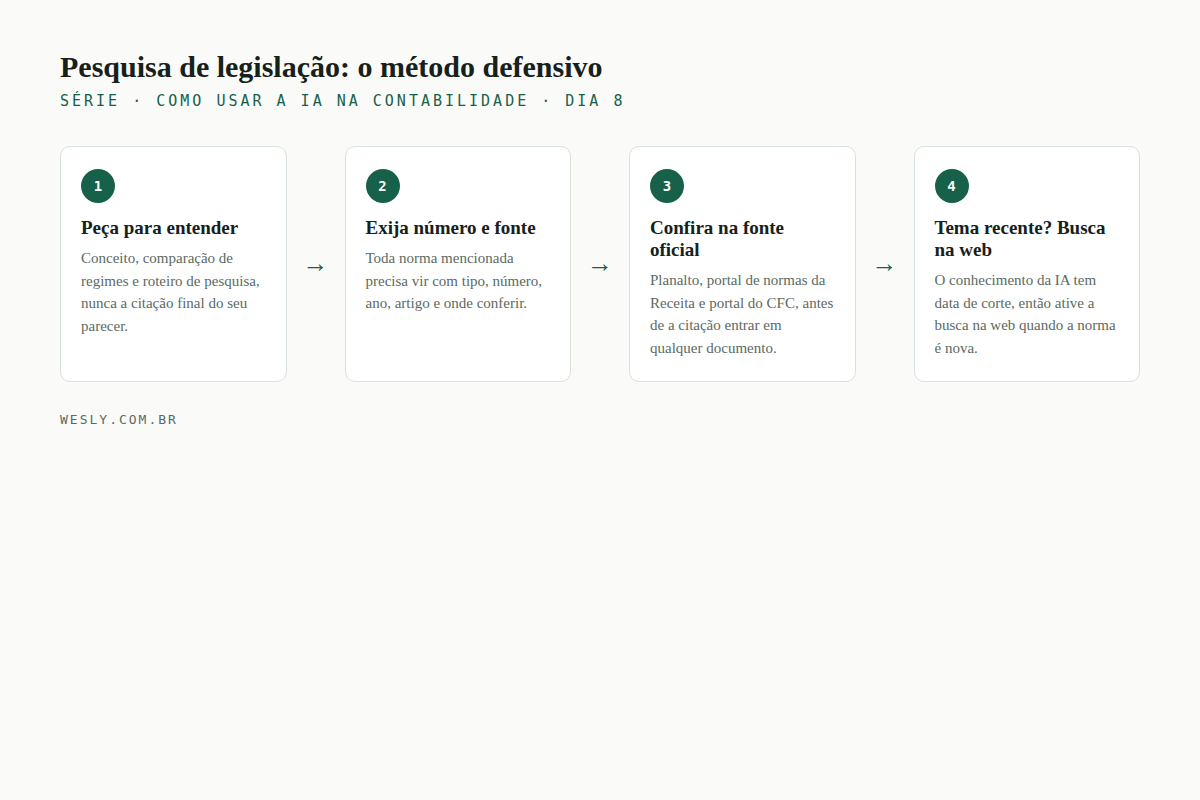
Task: Click the number 1 step badge
Action: 98,186
